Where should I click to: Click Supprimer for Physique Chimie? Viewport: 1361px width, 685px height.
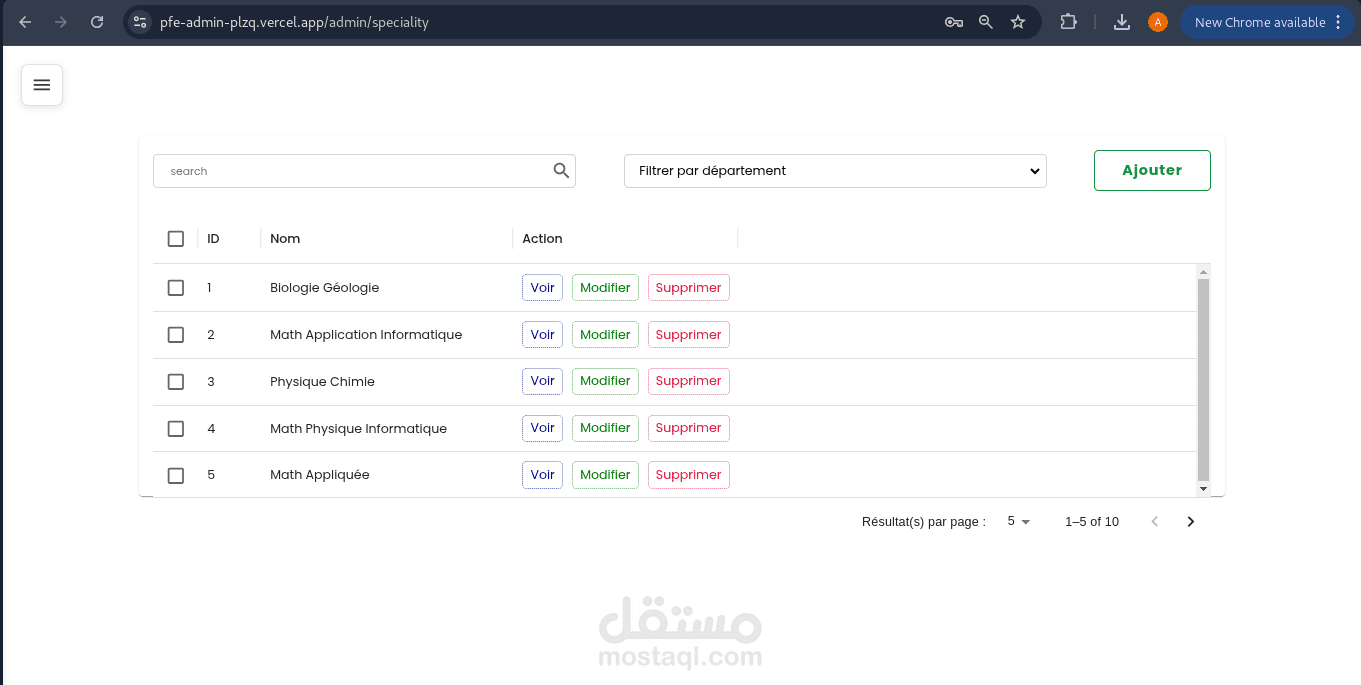pyautogui.click(x=689, y=381)
